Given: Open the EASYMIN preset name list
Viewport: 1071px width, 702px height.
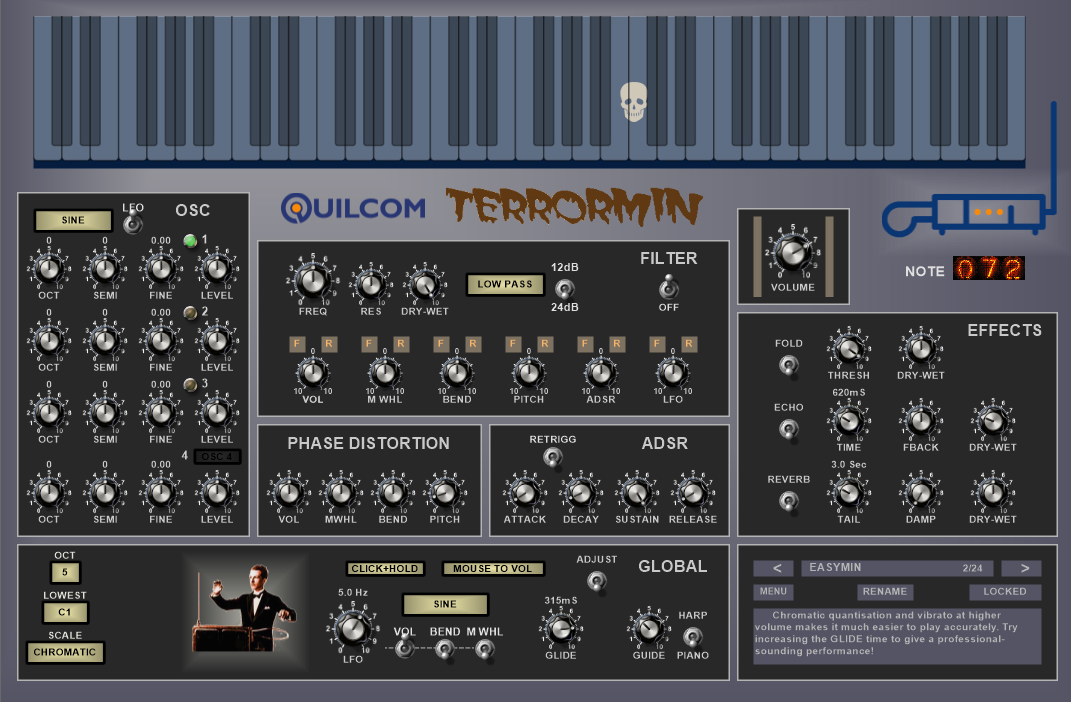Looking at the screenshot, I should [x=896, y=568].
